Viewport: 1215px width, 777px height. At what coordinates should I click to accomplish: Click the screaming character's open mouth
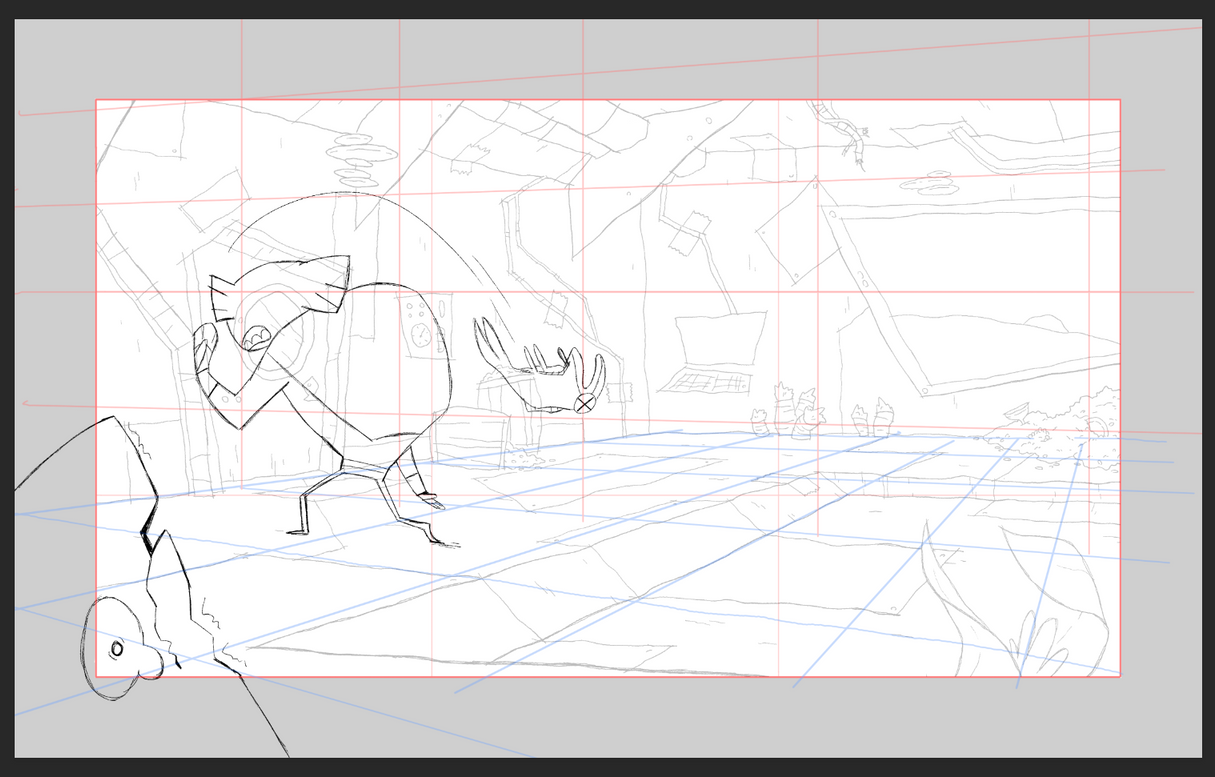click(255, 337)
